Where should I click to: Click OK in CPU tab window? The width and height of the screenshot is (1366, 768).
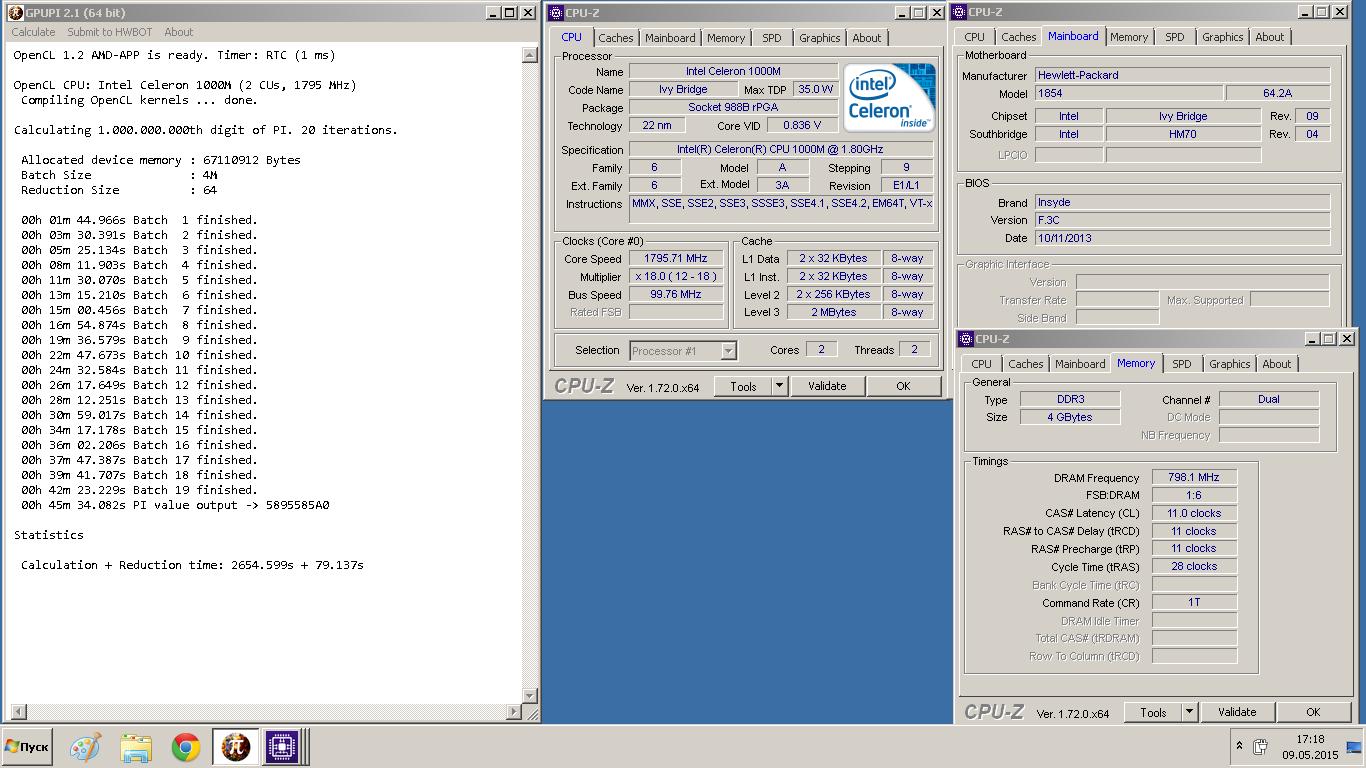tap(903, 386)
